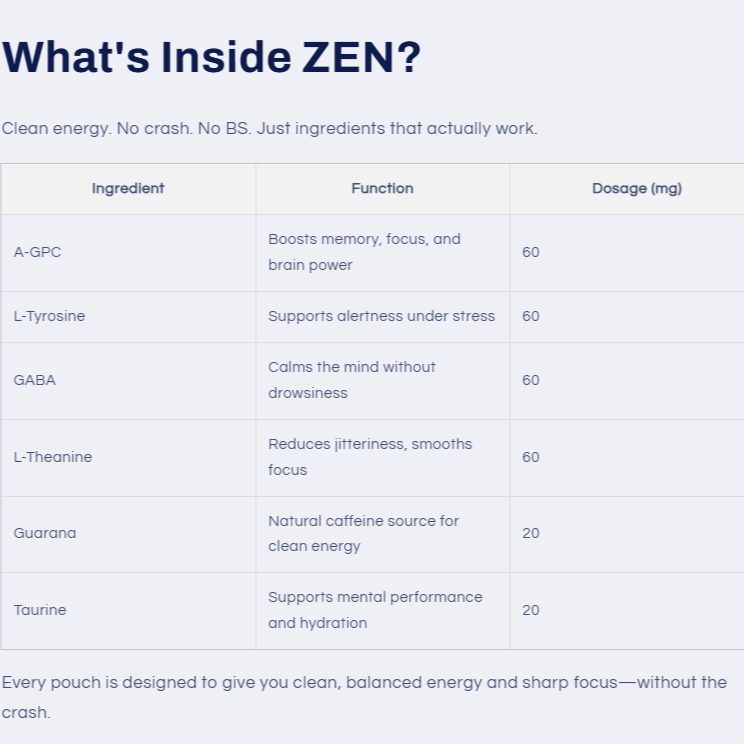Click the Dosage (mg) column header

point(636,189)
